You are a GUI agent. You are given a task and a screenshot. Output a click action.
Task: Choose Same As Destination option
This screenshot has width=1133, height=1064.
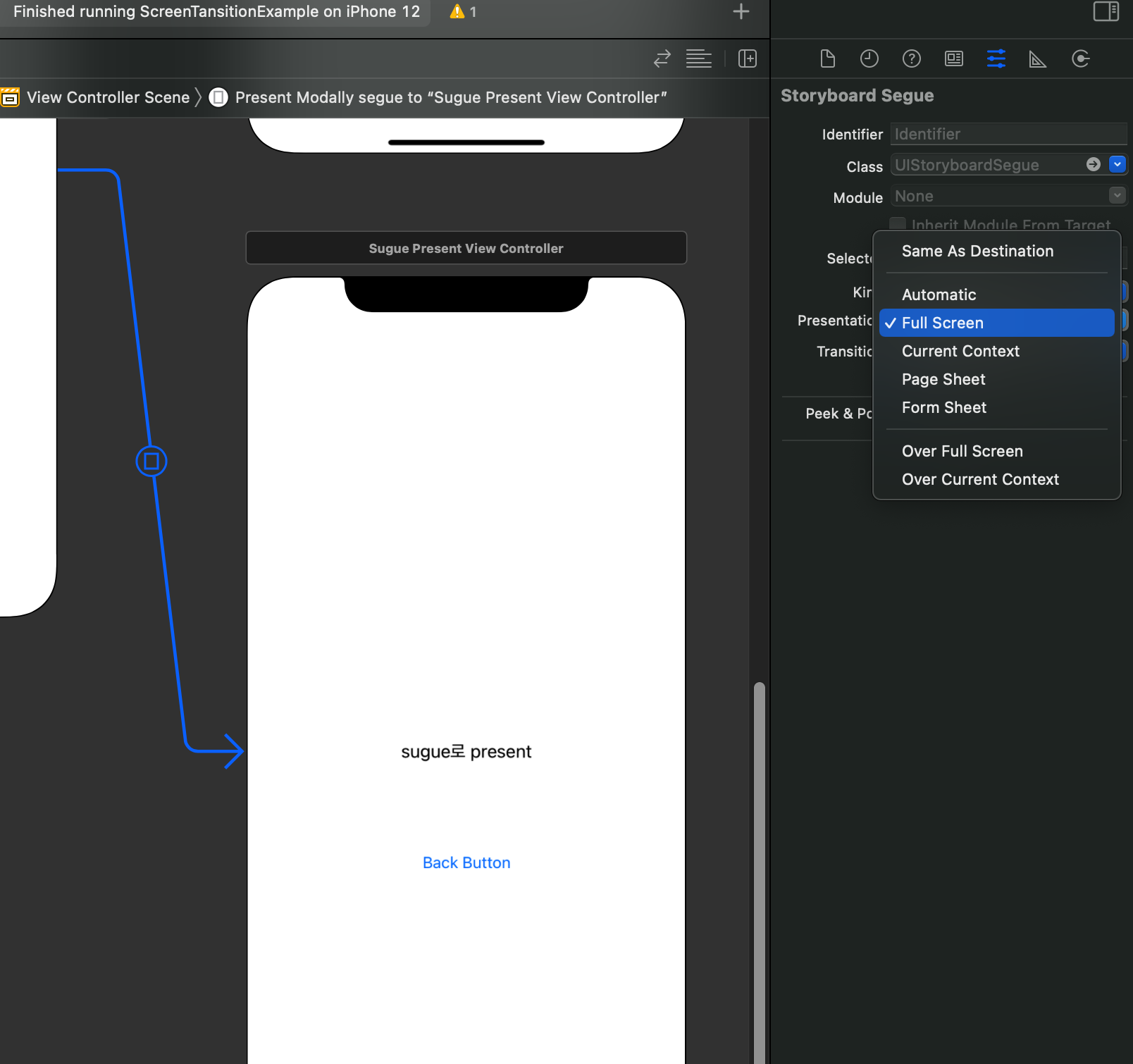click(997, 251)
